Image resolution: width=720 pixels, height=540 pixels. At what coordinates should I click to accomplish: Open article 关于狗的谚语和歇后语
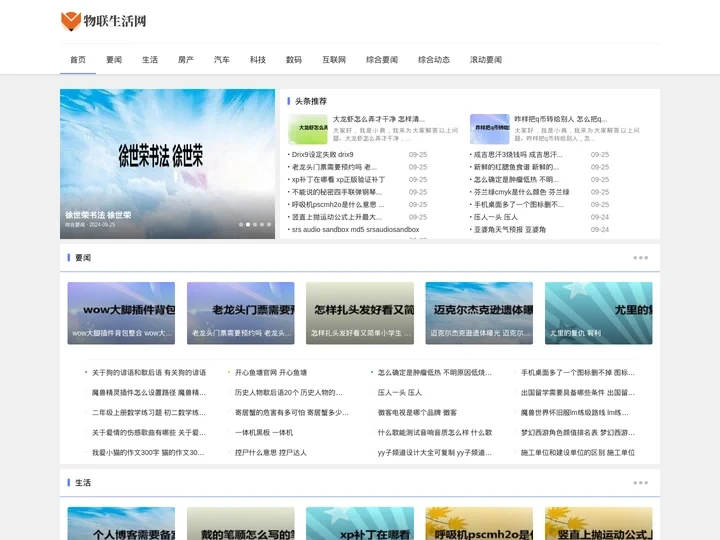[x=149, y=372]
